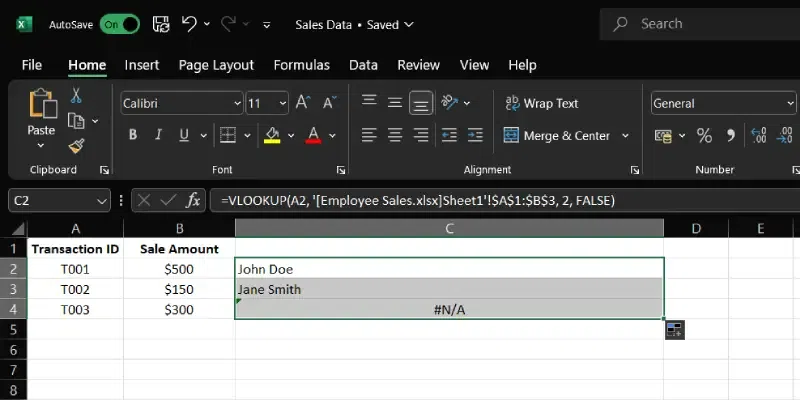Toggle Italic formatting
The height and width of the screenshot is (400, 800).
click(x=159, y=135)
